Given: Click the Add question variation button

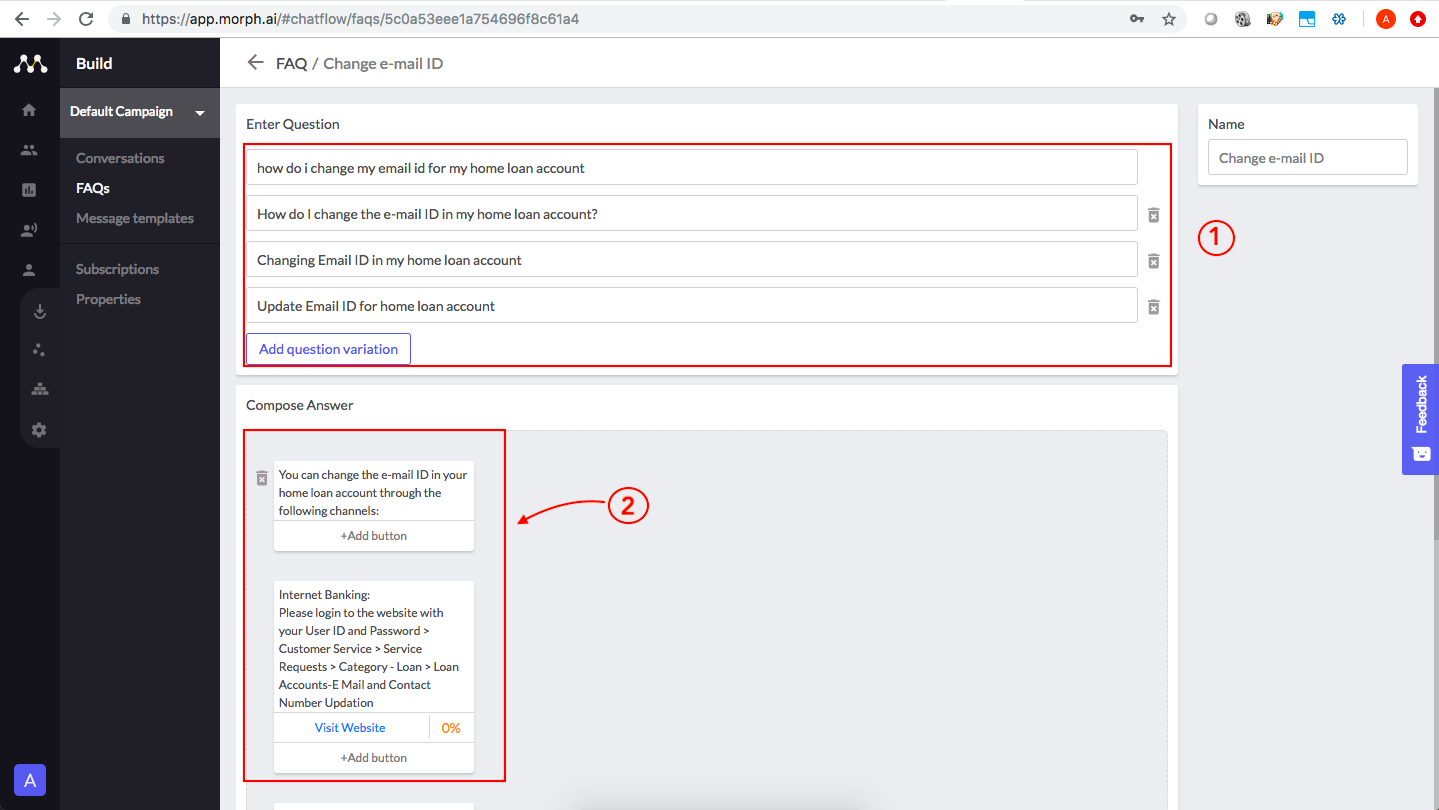Looking at the screenshot, I should 328,349.
